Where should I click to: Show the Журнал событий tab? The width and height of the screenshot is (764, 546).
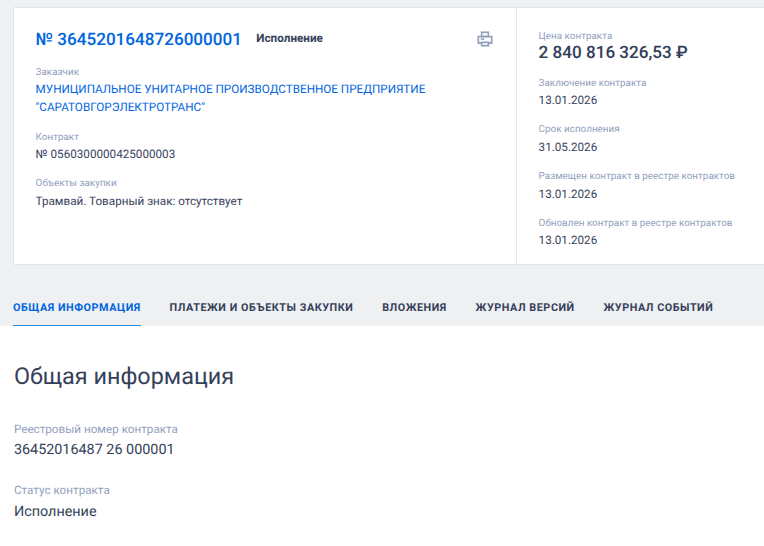(x=658, y=307)
